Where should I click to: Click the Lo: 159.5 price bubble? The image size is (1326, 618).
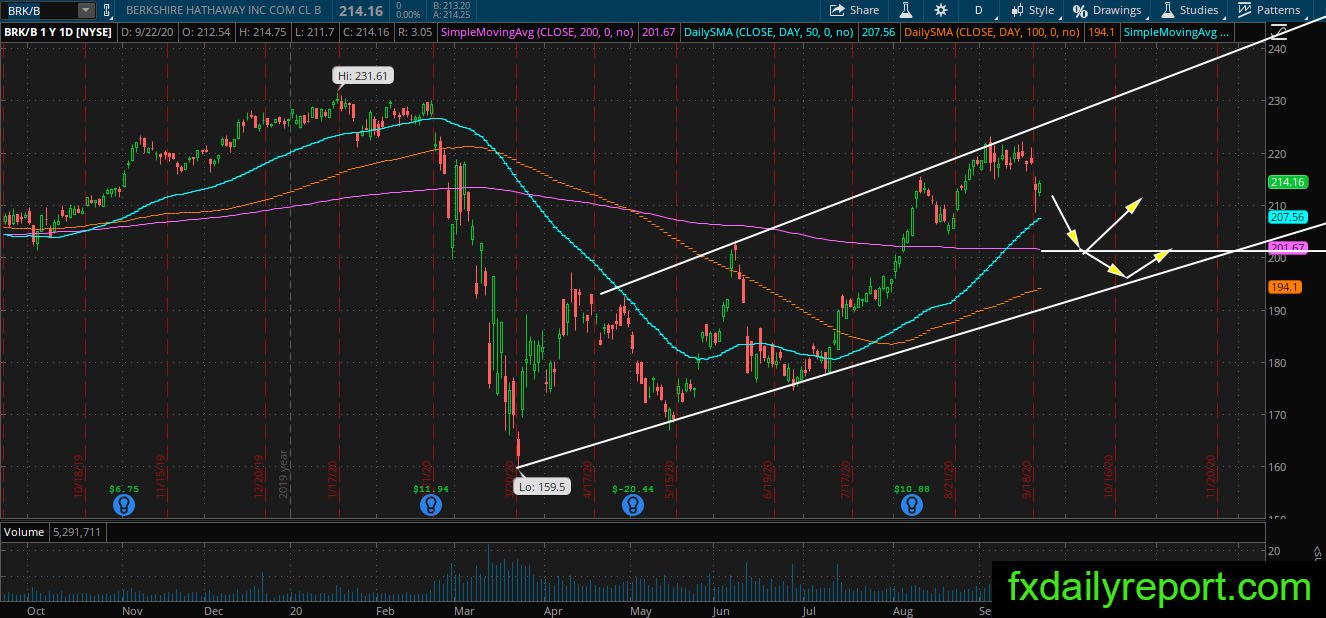[x=543, y=486]
